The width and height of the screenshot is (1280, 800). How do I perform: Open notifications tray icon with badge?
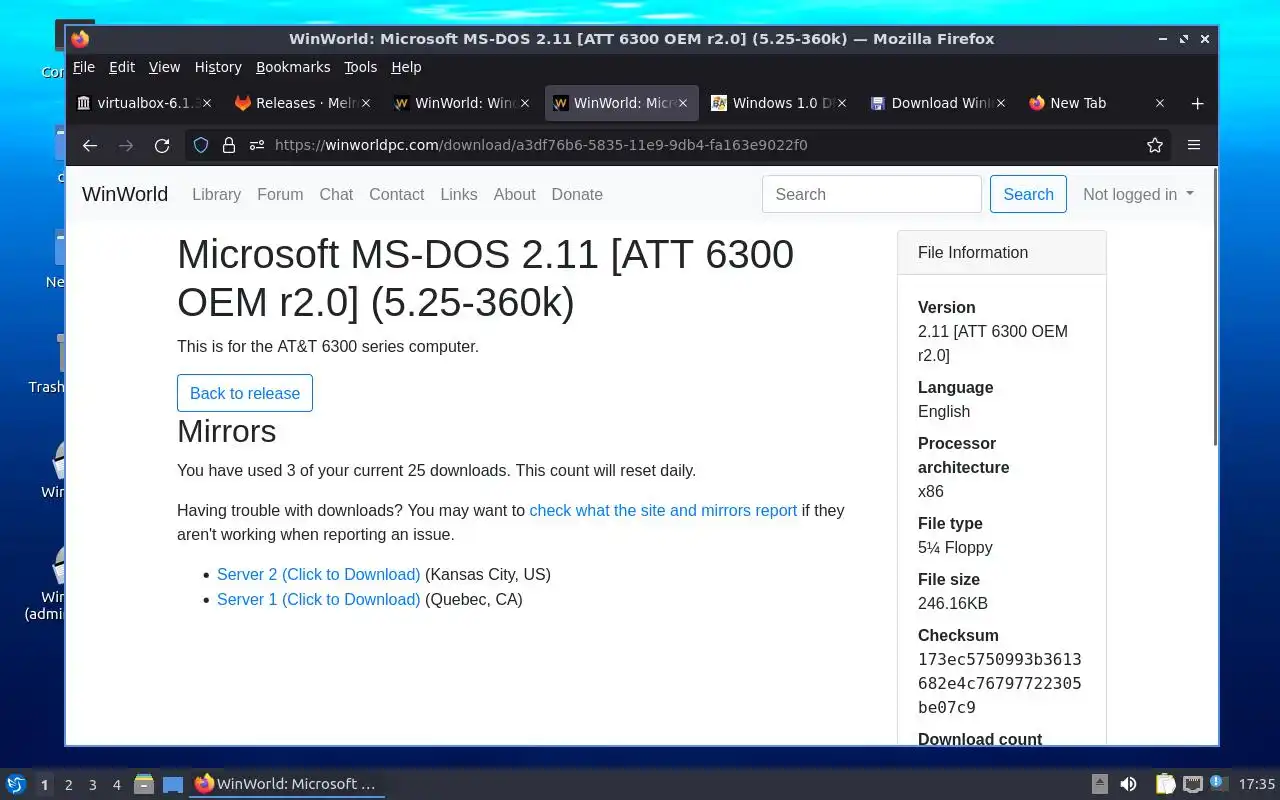1218,783
